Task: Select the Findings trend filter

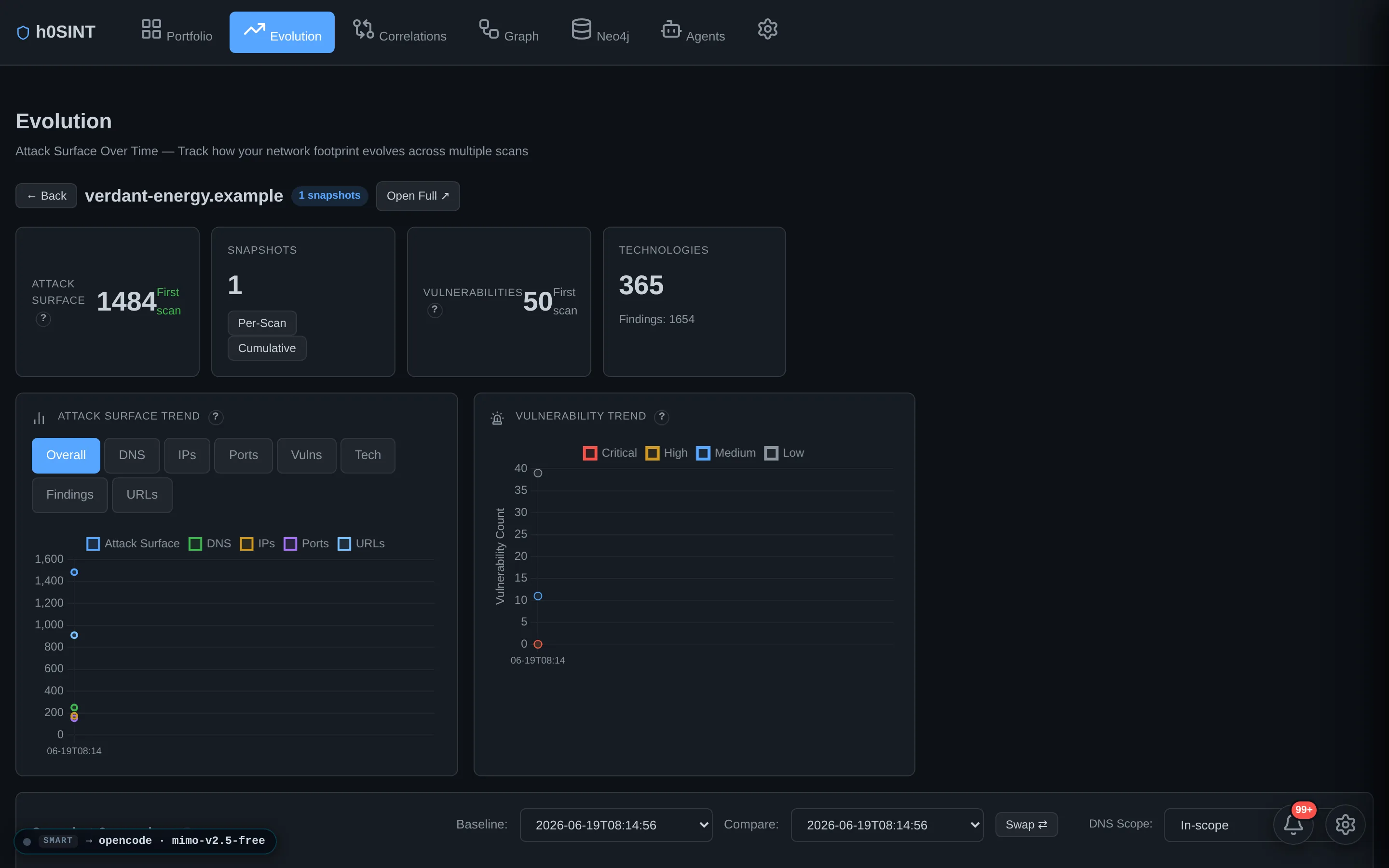Action: tap(70, 495)
